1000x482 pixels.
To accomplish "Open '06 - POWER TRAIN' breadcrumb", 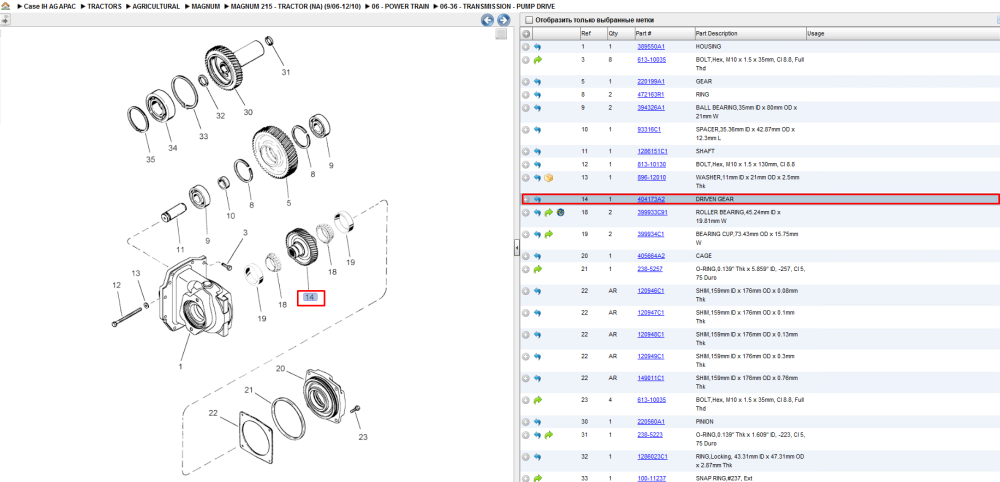I will pos(401,6).
